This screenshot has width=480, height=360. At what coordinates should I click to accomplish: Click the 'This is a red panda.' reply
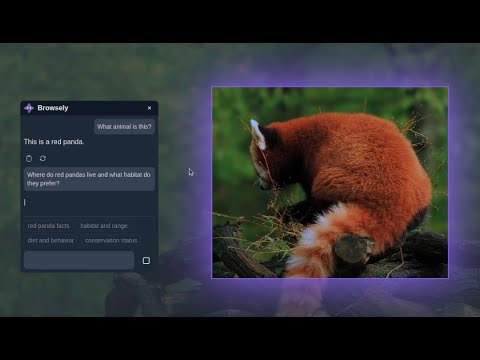pyautogui.click(x=54, y=142)
